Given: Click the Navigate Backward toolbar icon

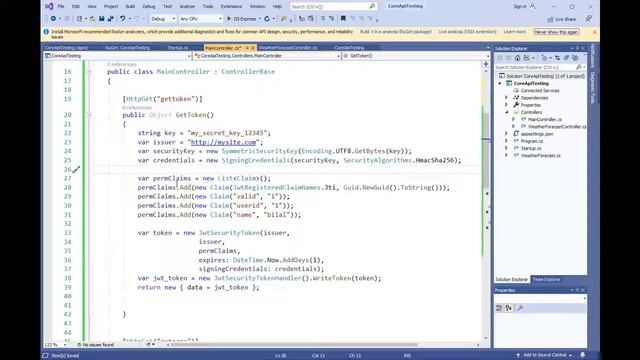Looking at the screenshot, I should [x=53, y=19].
